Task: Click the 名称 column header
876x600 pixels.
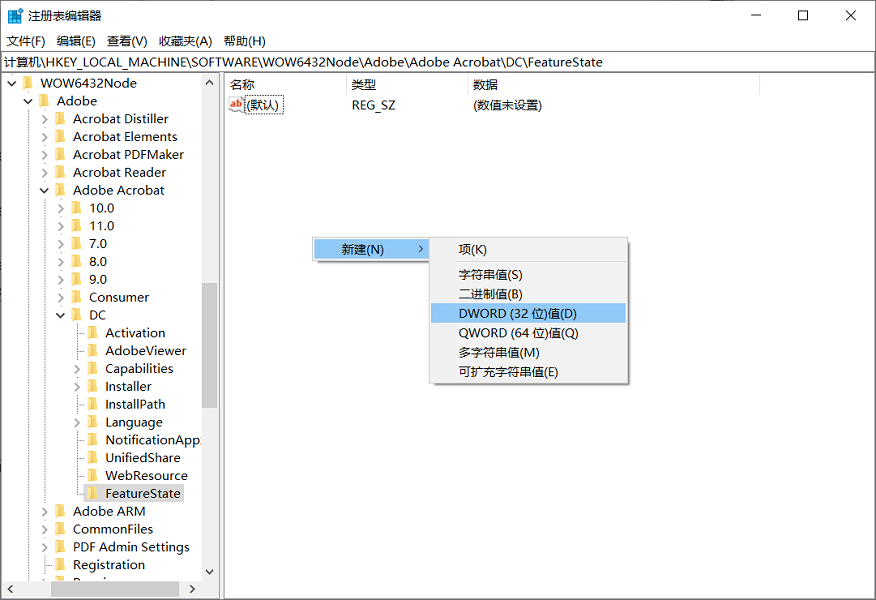Action: click(285, 85)
